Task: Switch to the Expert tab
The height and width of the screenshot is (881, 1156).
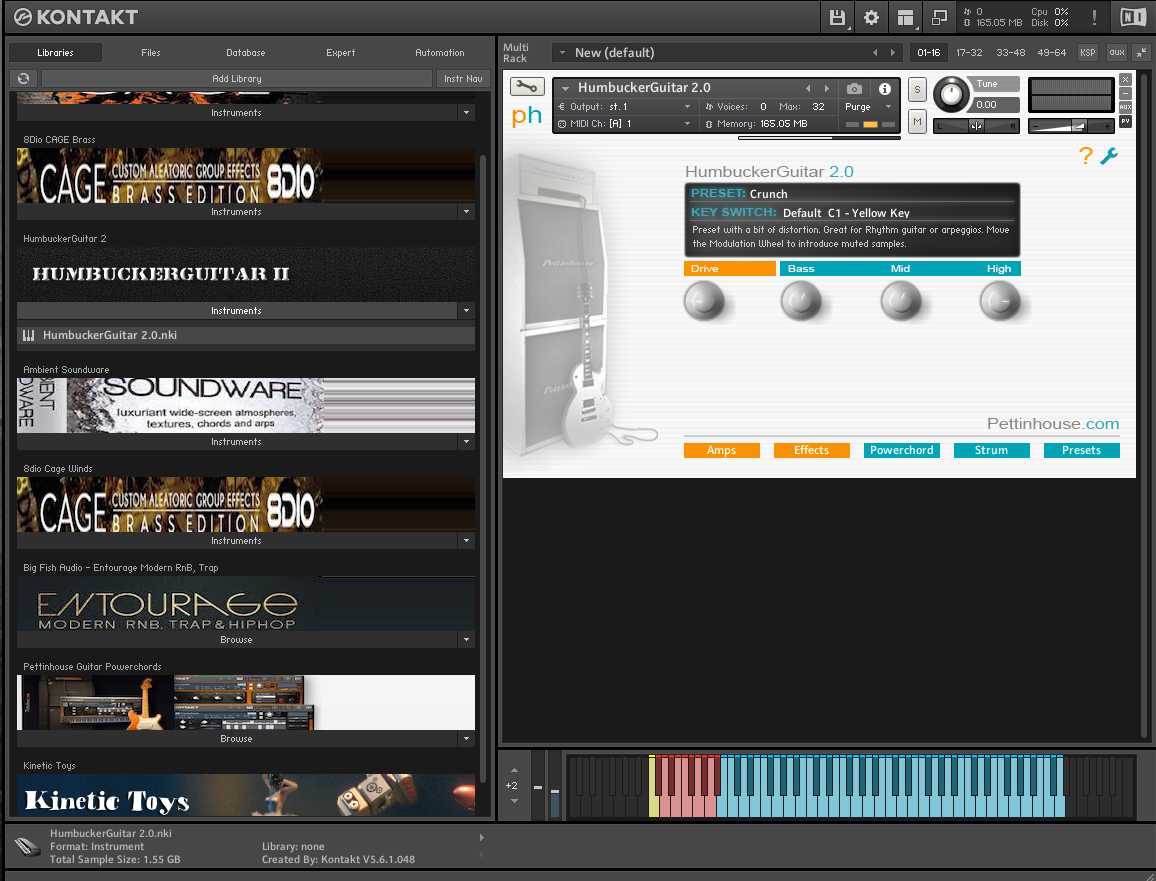Action: pos(341,52)
